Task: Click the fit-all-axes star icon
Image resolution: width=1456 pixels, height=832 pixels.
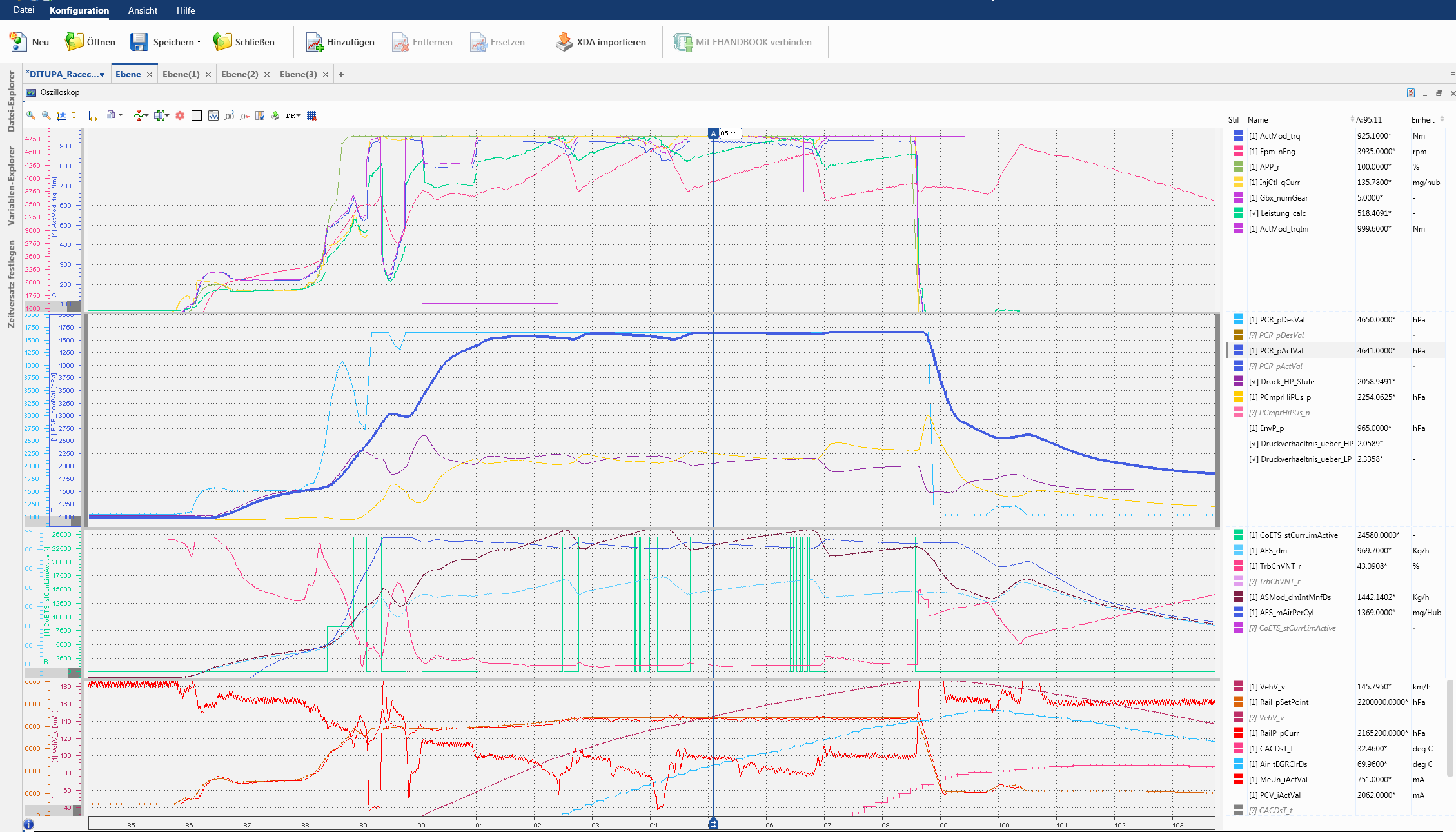Action: tap(61, 115)
